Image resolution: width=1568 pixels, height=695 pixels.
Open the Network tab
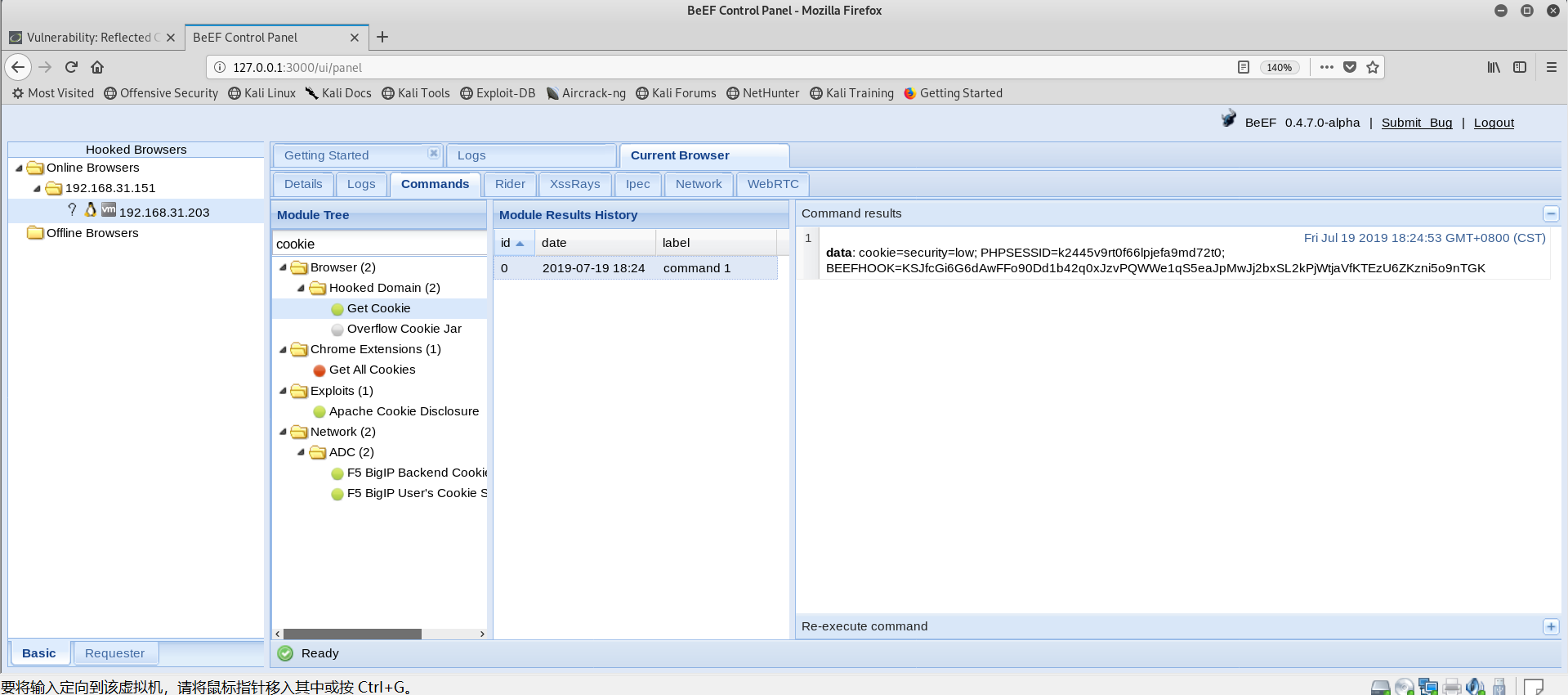(699, 184)
